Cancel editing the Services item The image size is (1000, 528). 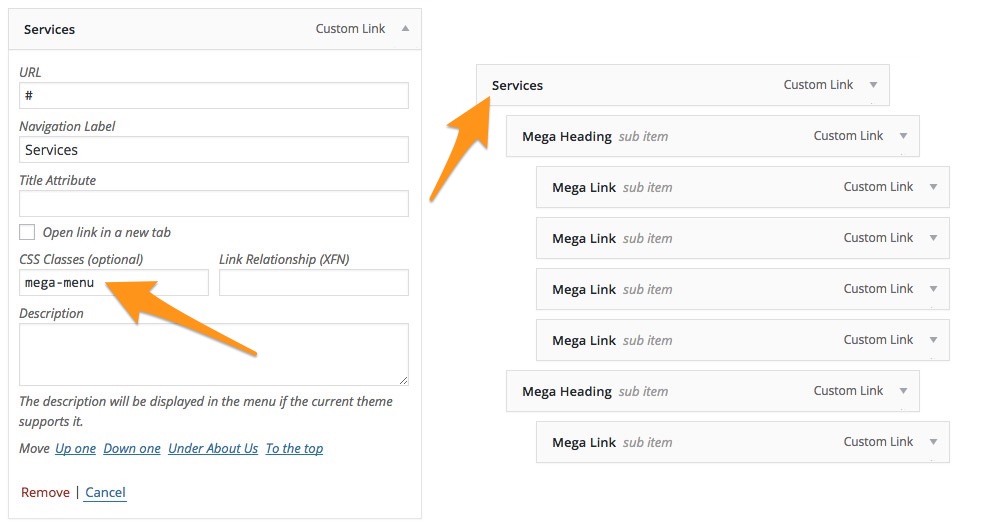point(105,492)
